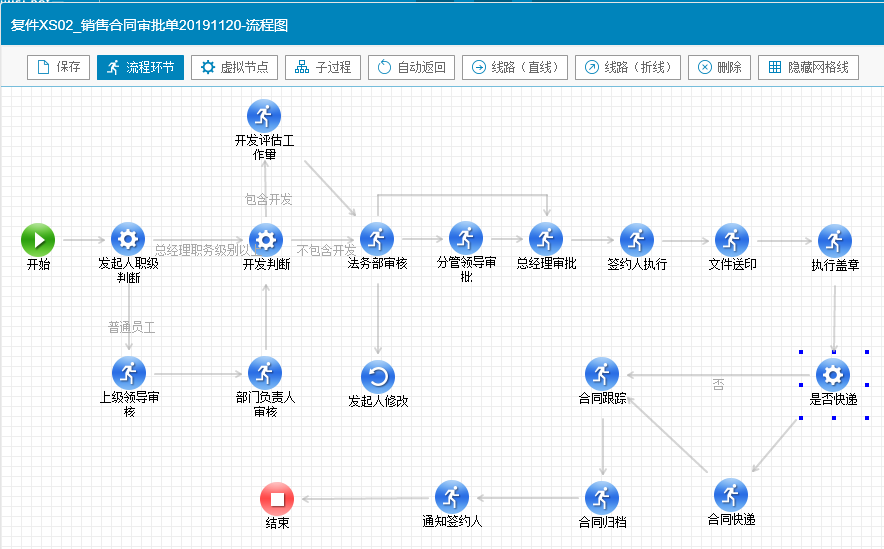This screenshot has height=549, width=884.
Task: Click the 通知签约人 node
Action: coord(452,497)
